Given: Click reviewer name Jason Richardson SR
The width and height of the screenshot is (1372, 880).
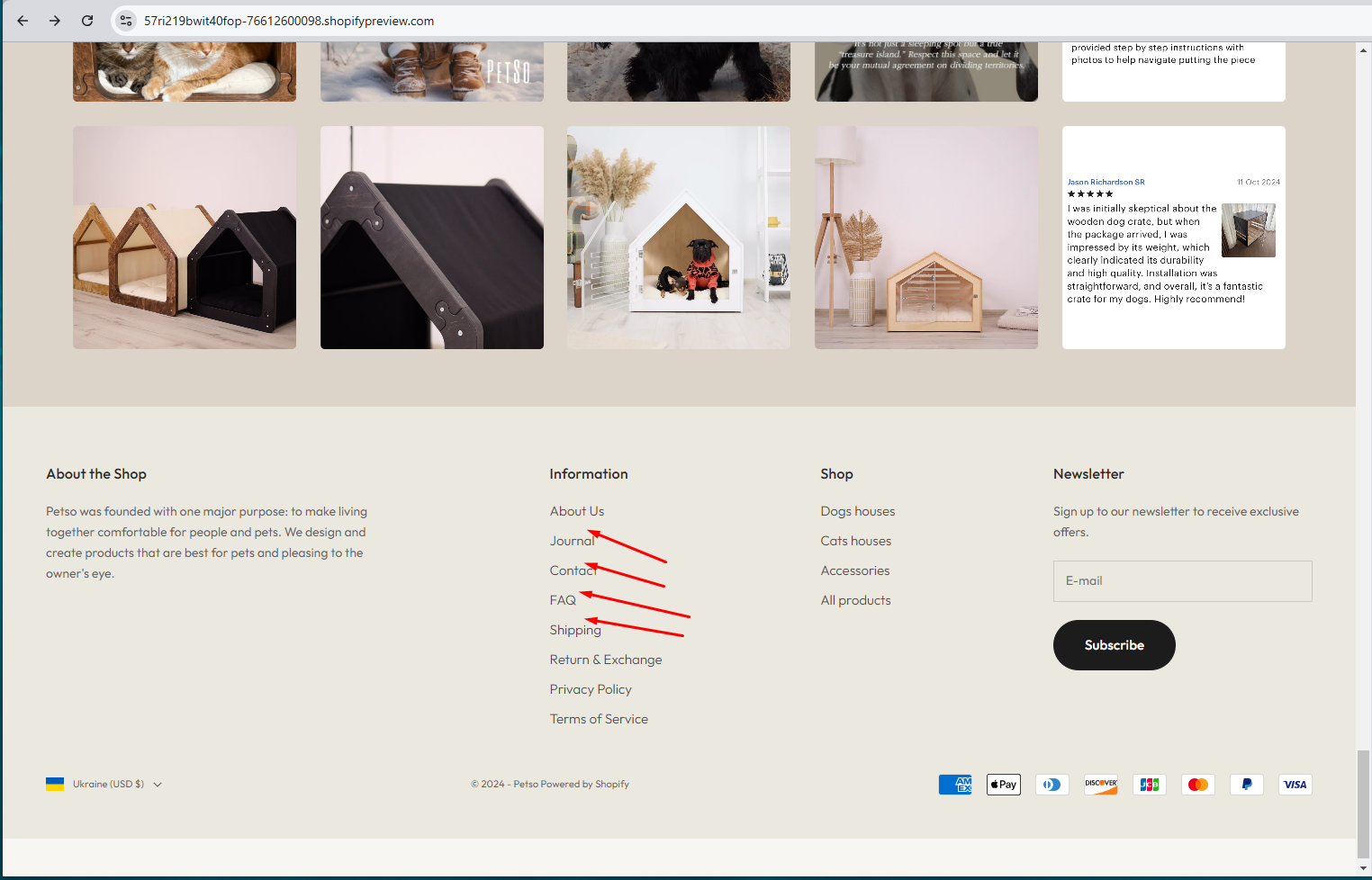Looking at the screenshot, I should 1106,182.
